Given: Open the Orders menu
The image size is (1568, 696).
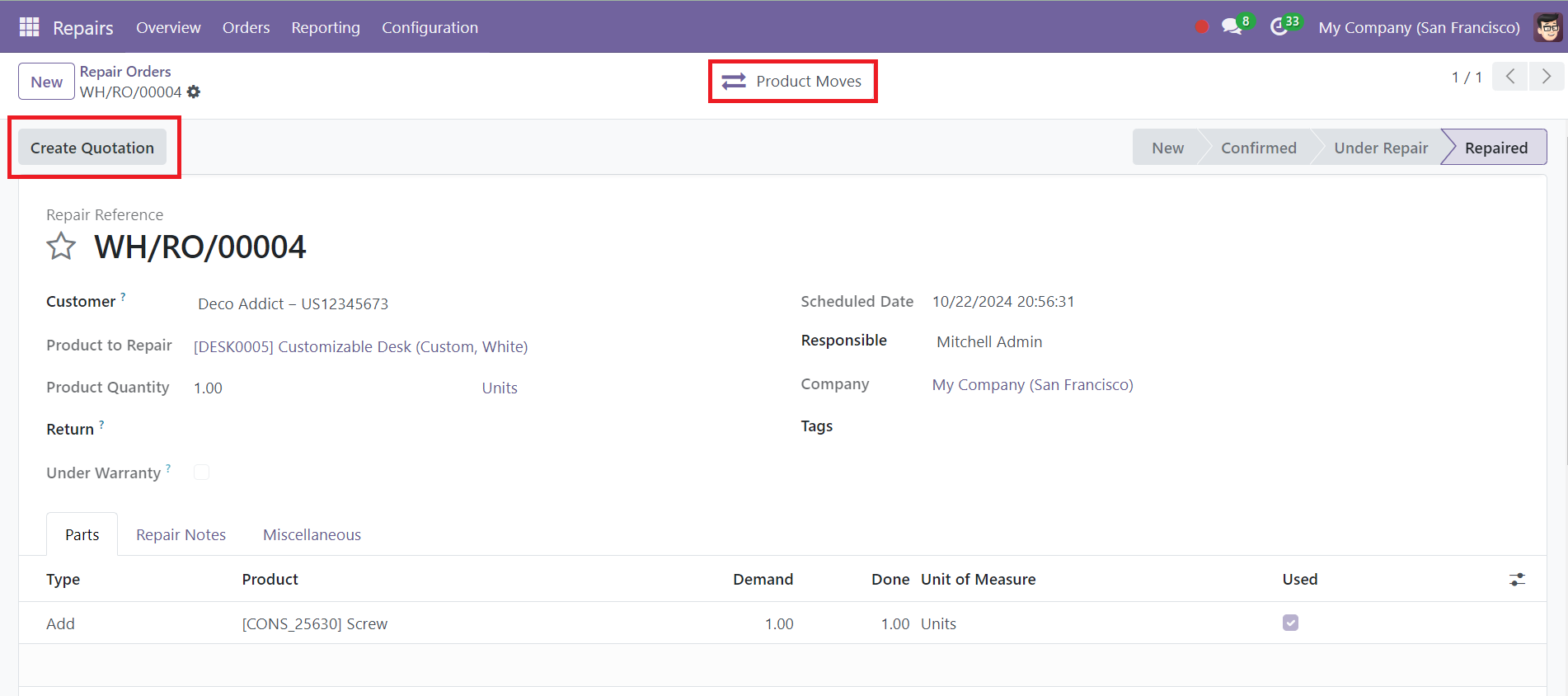Looking at the screenshot, I should pyautogui.click(x=246, y=27).
